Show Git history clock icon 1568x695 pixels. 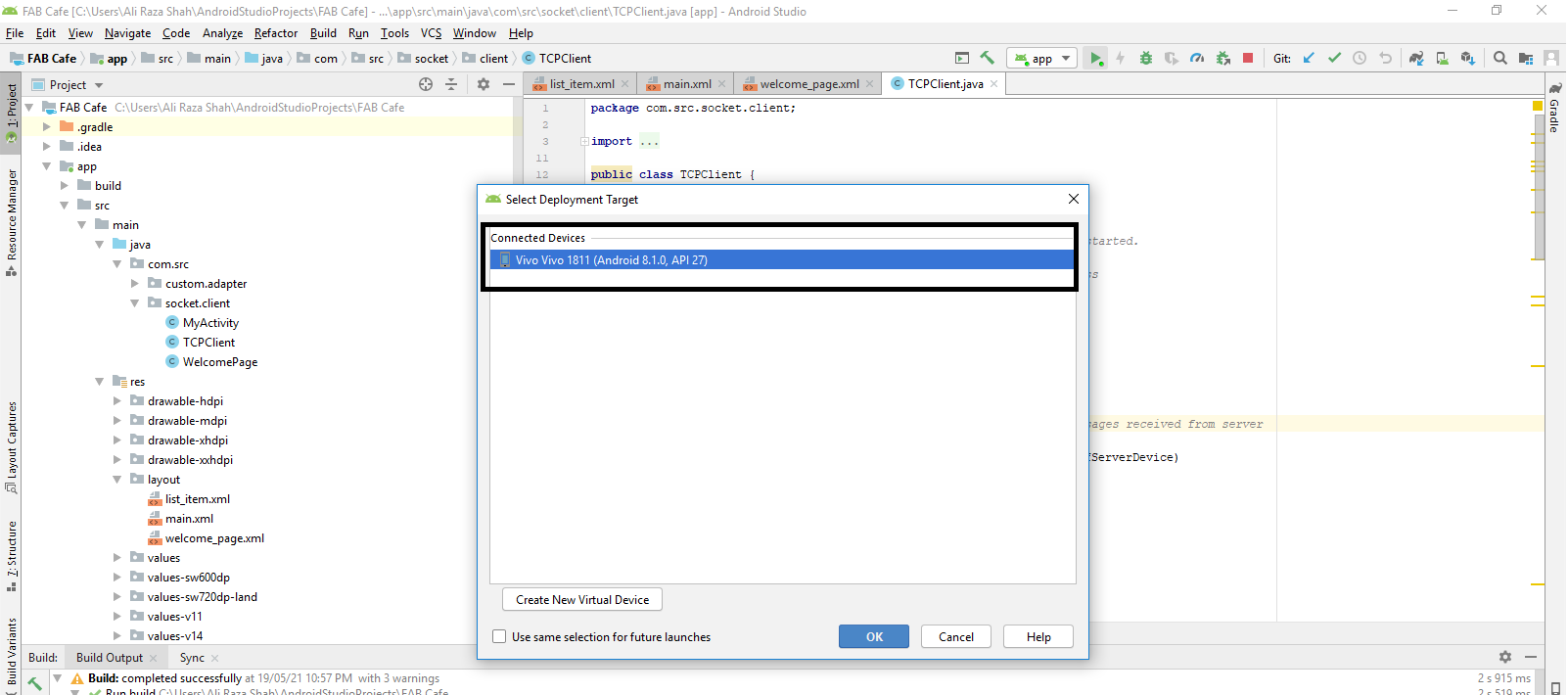click(1360, 58)
